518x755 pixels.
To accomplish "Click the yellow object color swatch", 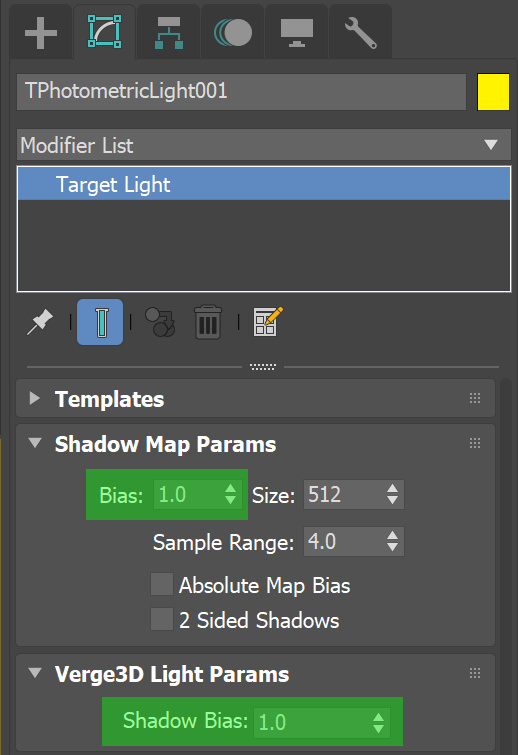I will pyautogui.click(x=493, y=92).
